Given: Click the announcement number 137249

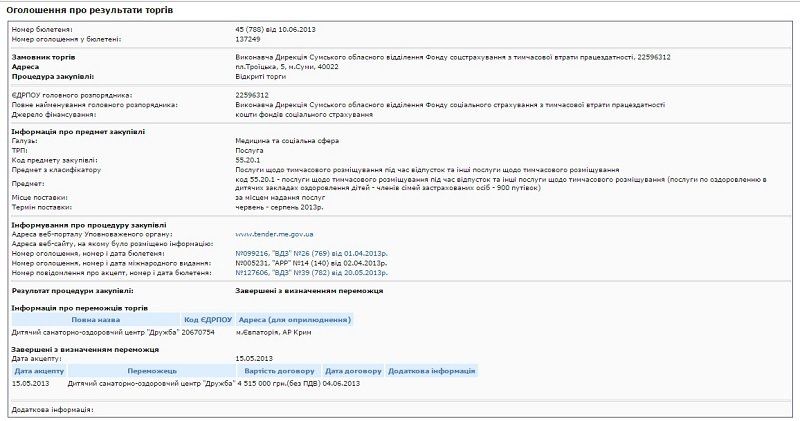Looking at the screenshot, I should (x=247, y=38).
